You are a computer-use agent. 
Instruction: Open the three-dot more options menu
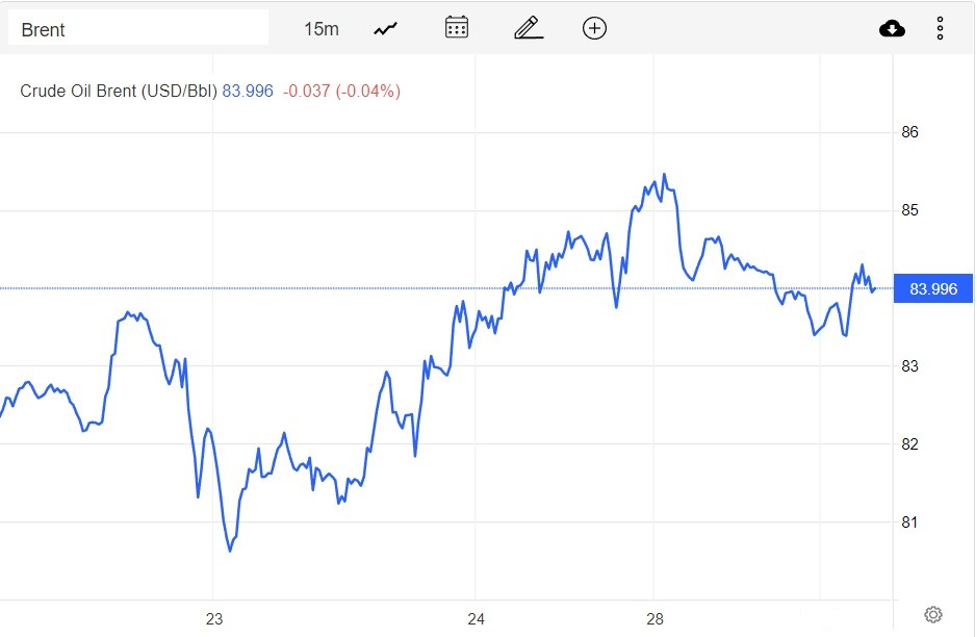940,29
